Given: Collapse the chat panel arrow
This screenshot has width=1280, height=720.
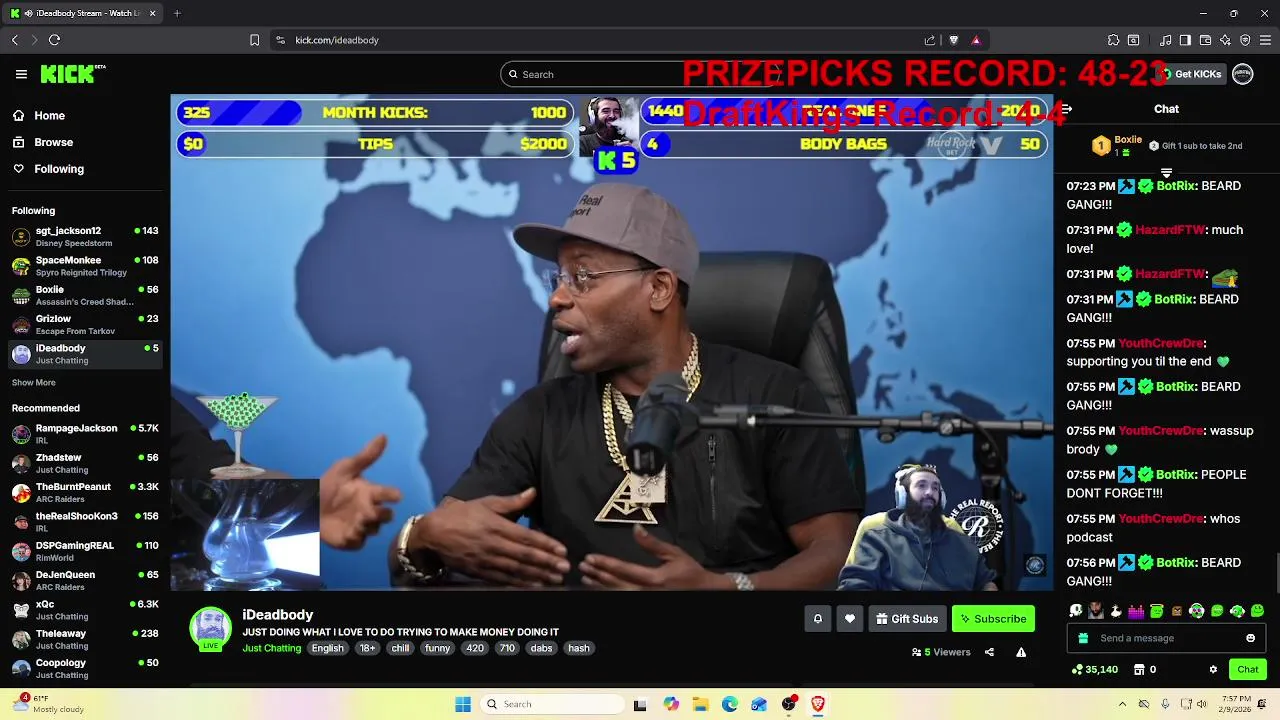Looking at the screenshot, I should tap(1066, 109).
